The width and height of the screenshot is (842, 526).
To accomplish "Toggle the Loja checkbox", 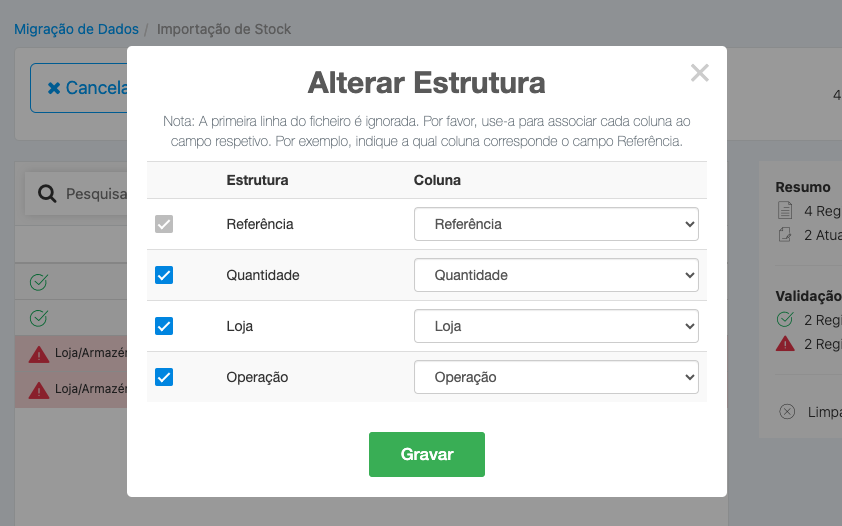I will click(x=164, y=326).
